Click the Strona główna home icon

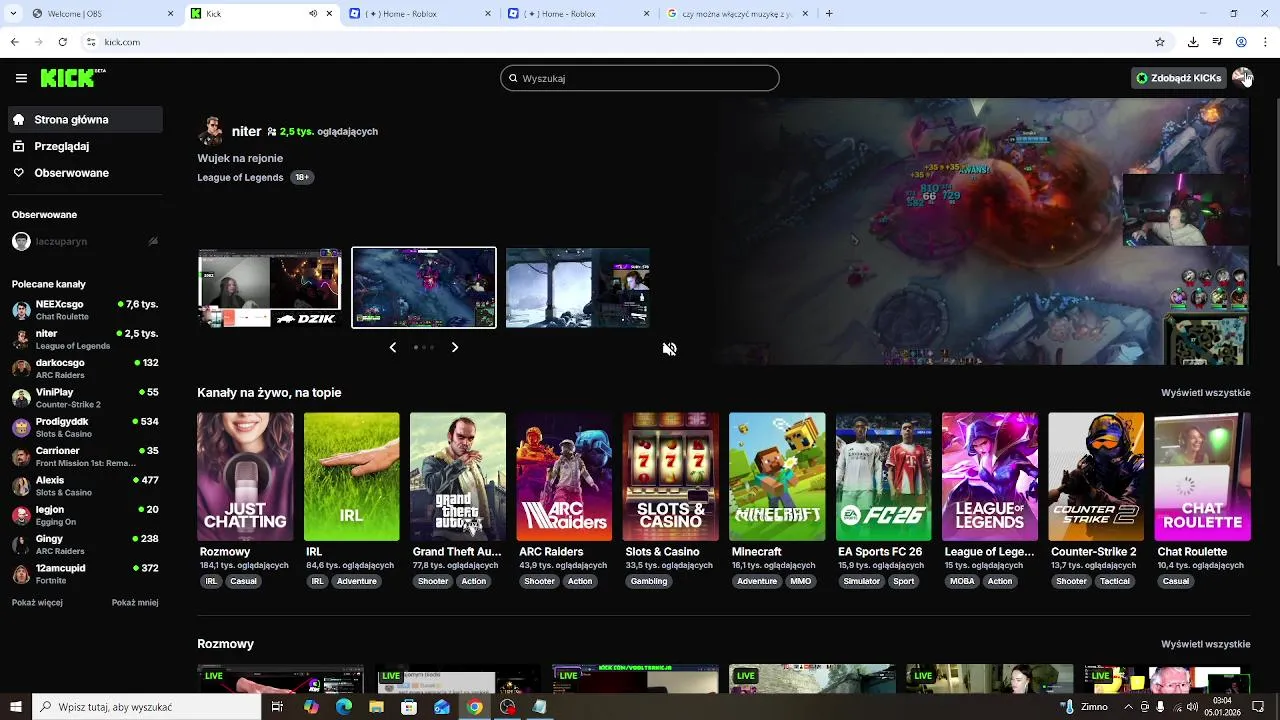coord(19,119)
